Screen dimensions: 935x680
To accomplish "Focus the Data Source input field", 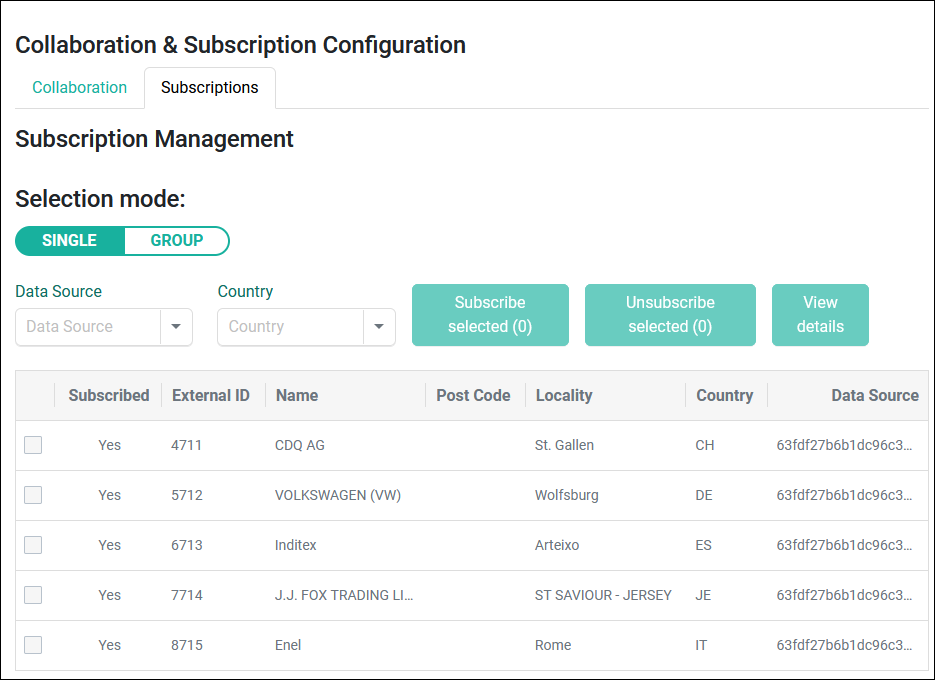I will click(88, 326).
